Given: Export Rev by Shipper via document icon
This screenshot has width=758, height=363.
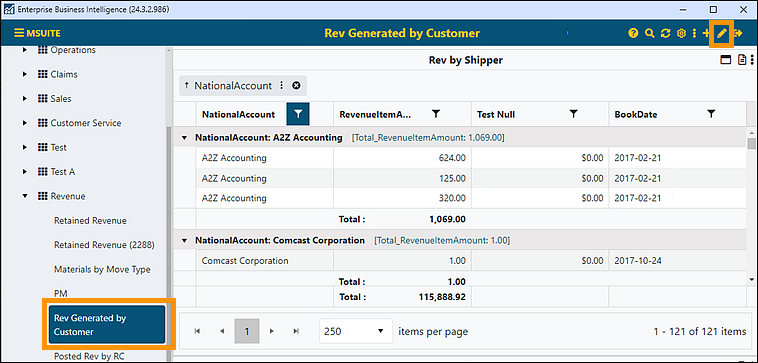Looking at the screenshot, I should point(743,60).
